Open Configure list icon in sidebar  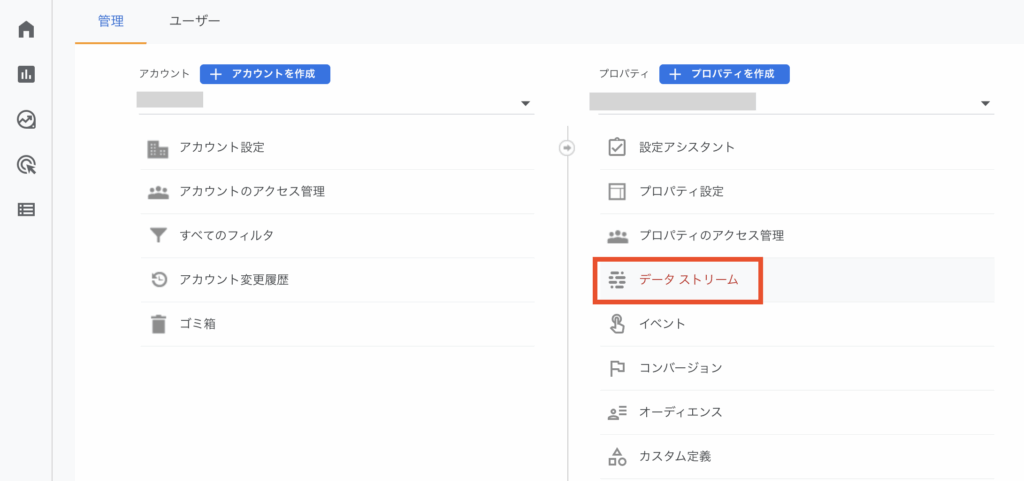tap(26, 210)
